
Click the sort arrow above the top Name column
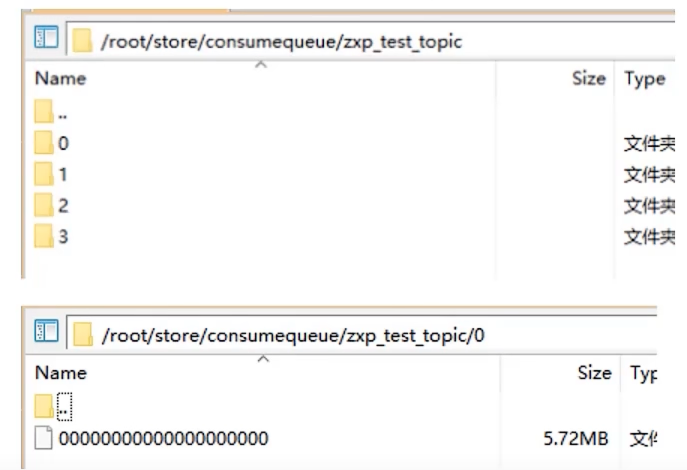point(261,64)
